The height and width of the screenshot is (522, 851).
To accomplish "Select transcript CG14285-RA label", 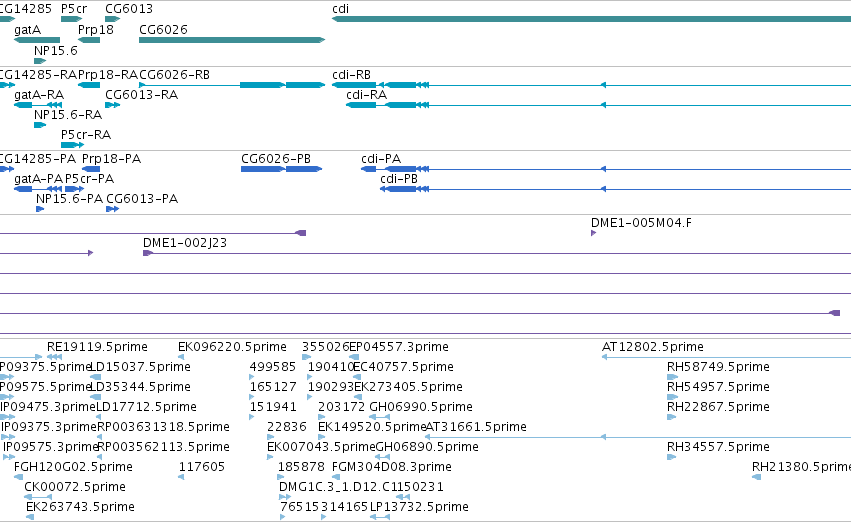I will (x=38, y=74).
